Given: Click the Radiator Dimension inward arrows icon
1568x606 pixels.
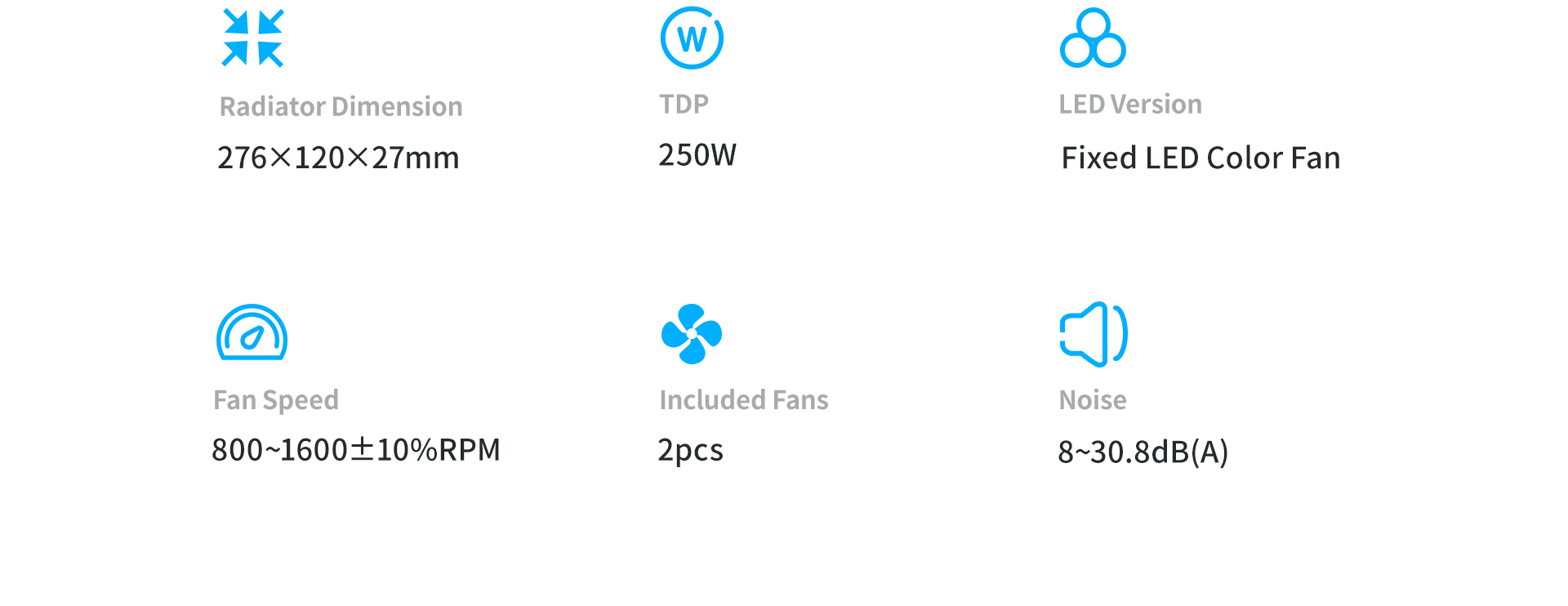Looking at the screenshot, I should point(253,38).
